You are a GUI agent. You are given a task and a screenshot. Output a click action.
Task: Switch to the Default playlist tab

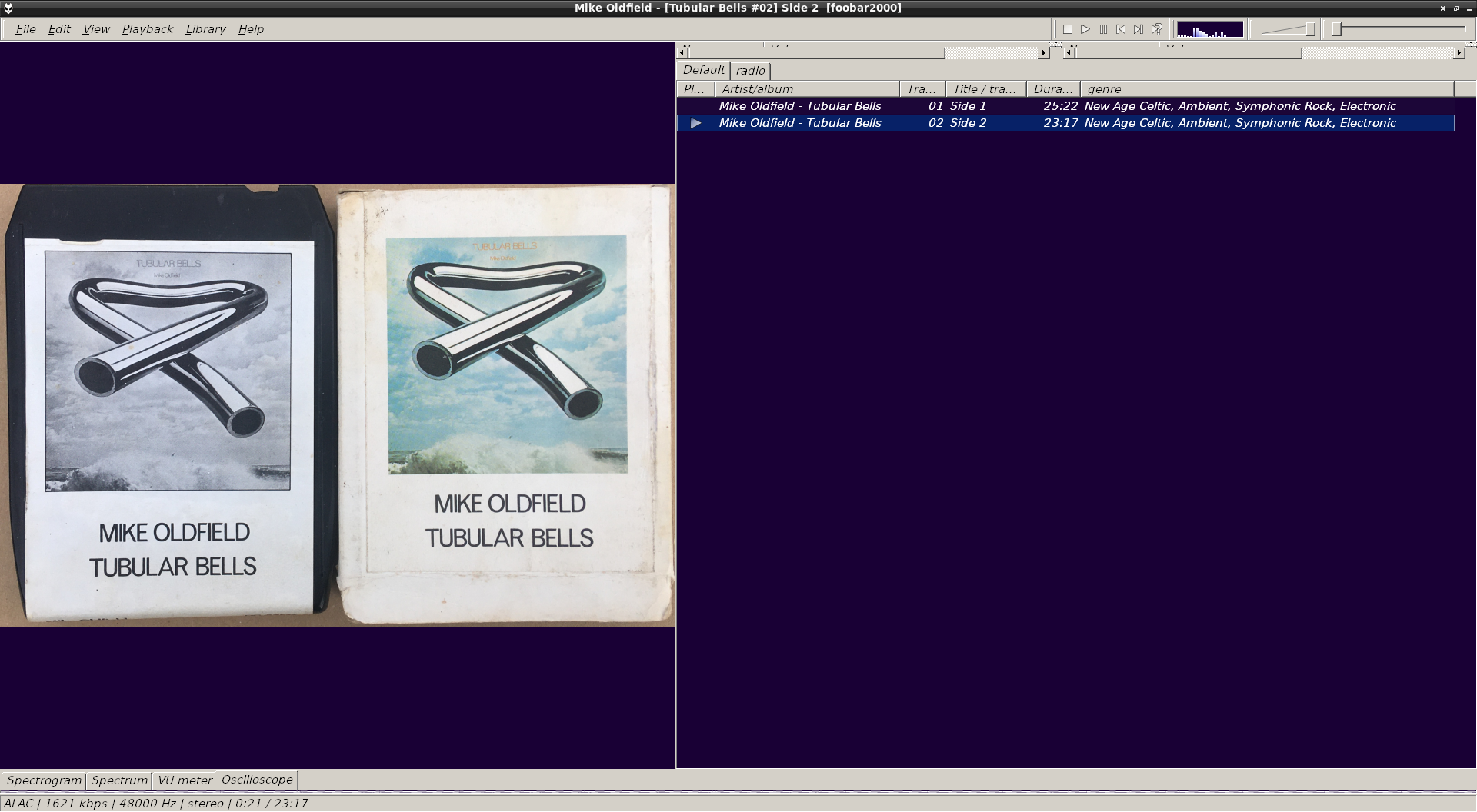pyautogui.click(x=704, y=70)
